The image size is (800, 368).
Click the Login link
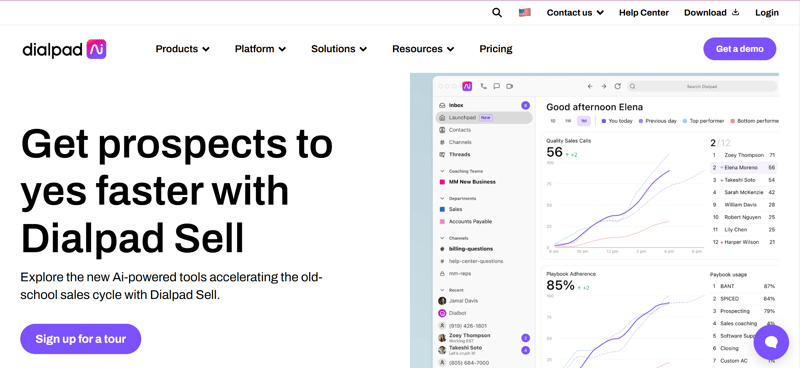(x=767, y=13)
